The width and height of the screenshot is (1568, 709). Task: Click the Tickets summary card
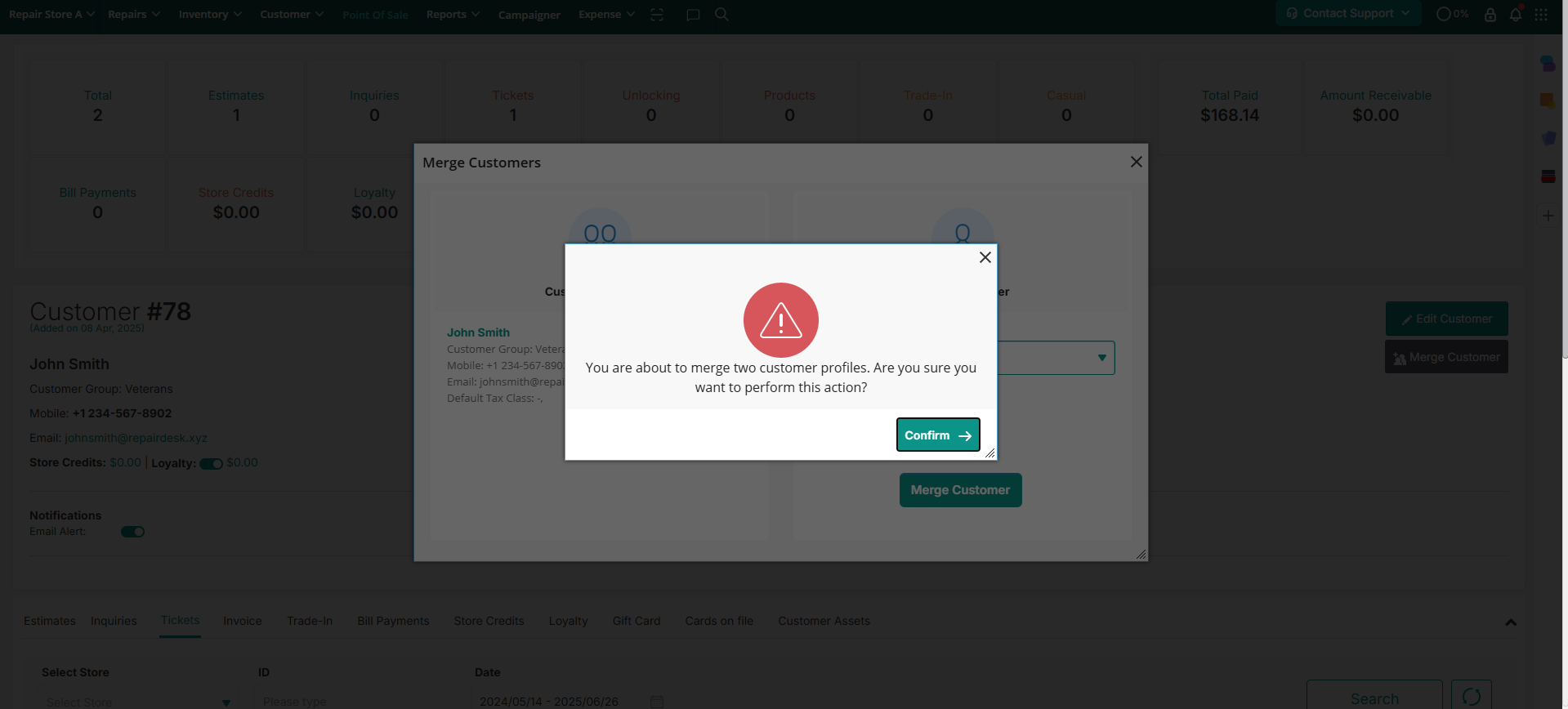(513, 106)
